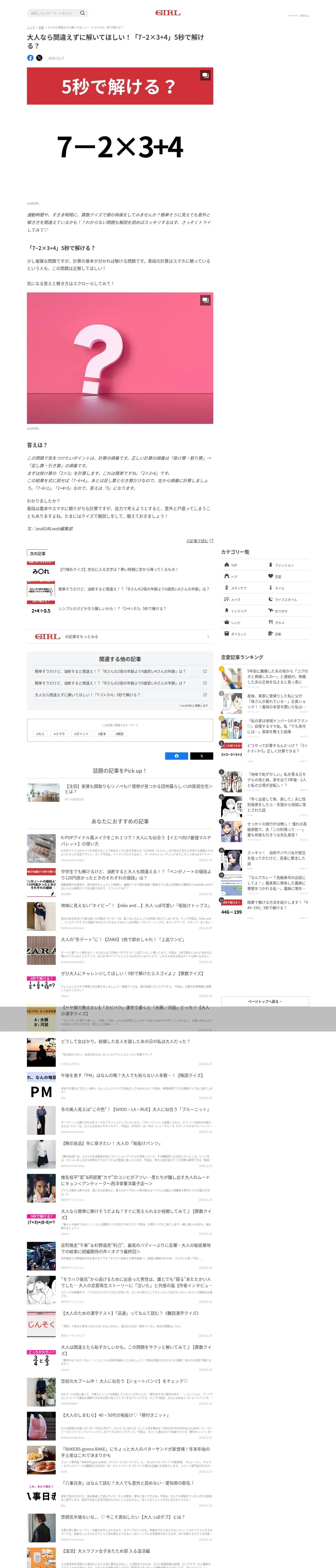Screen dimensions: 336x1568
Task: Open first related article external link icon
Action: pyautogui.click(x=205, y=671)
